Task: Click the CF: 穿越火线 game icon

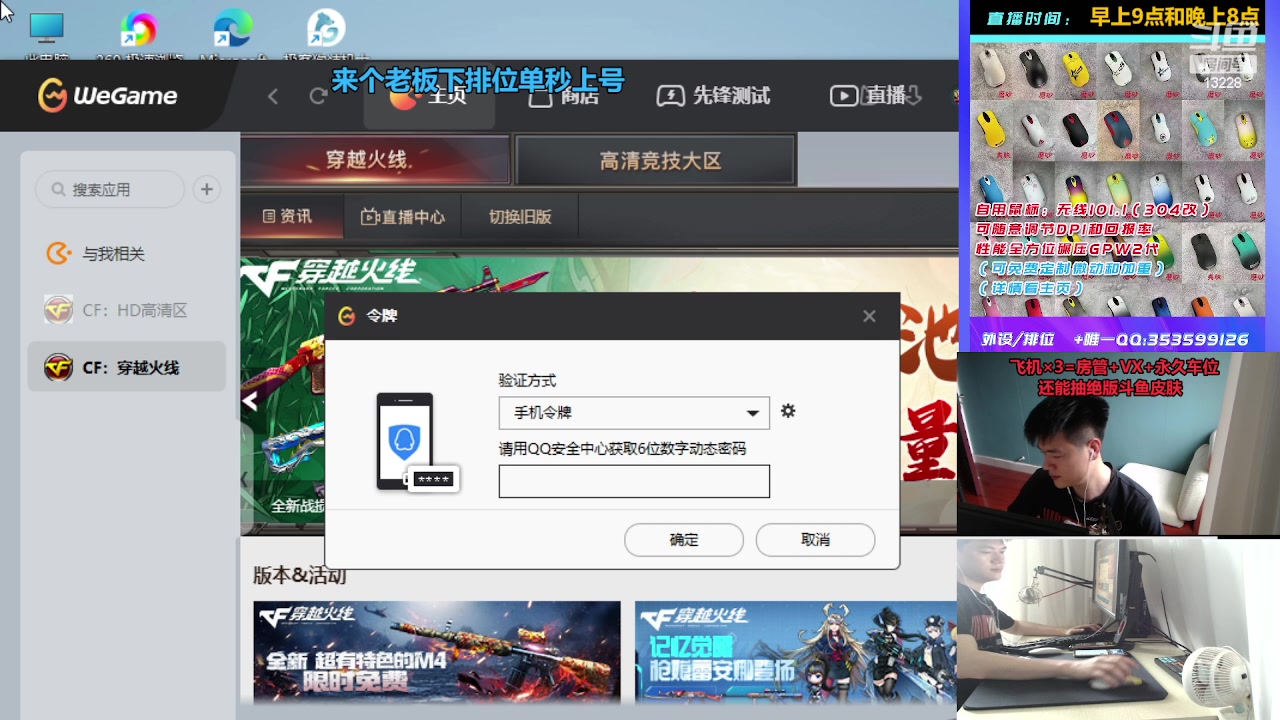Action: [x=59, y=367]
